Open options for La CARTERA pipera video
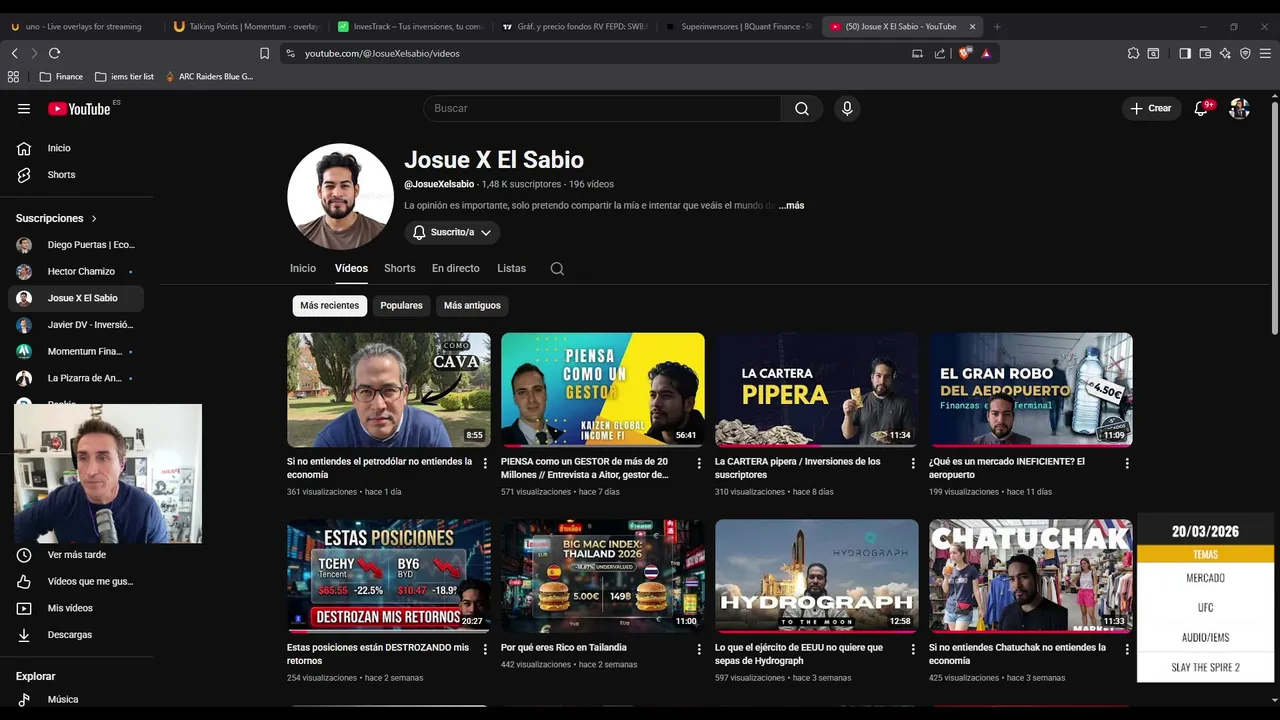The height and width of the screenshot is (720, 1280). click(x=913, y=463)
